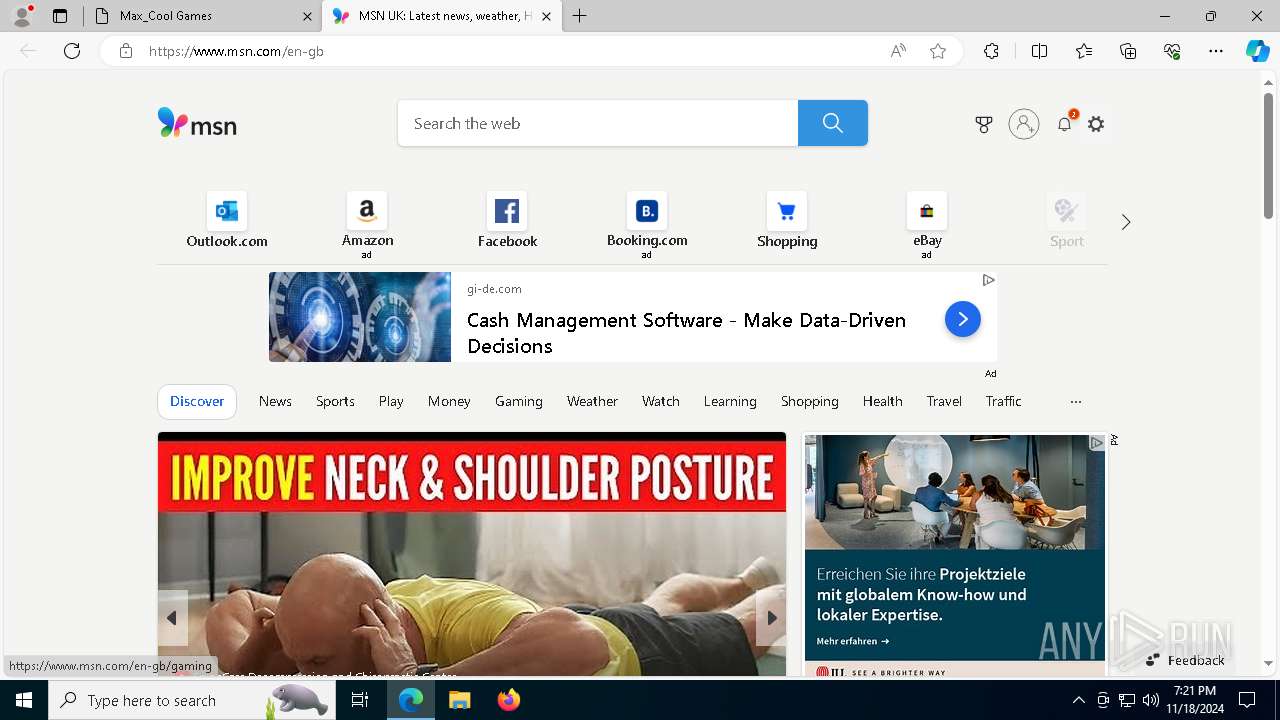Click the blue arrow on Cash Management ad

[963, 319]
